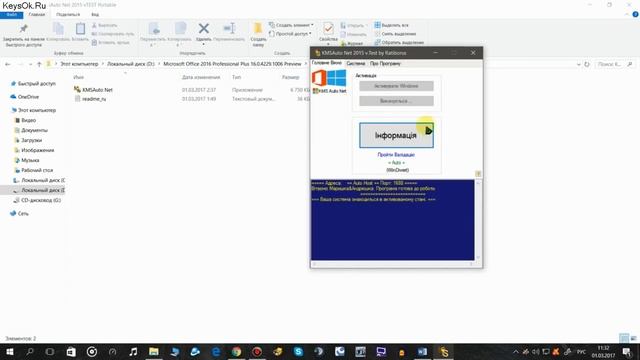640x360 pixels.
Task: Click the Скопировать путь command
Action: pyautogui.click(x=113, y=34)
